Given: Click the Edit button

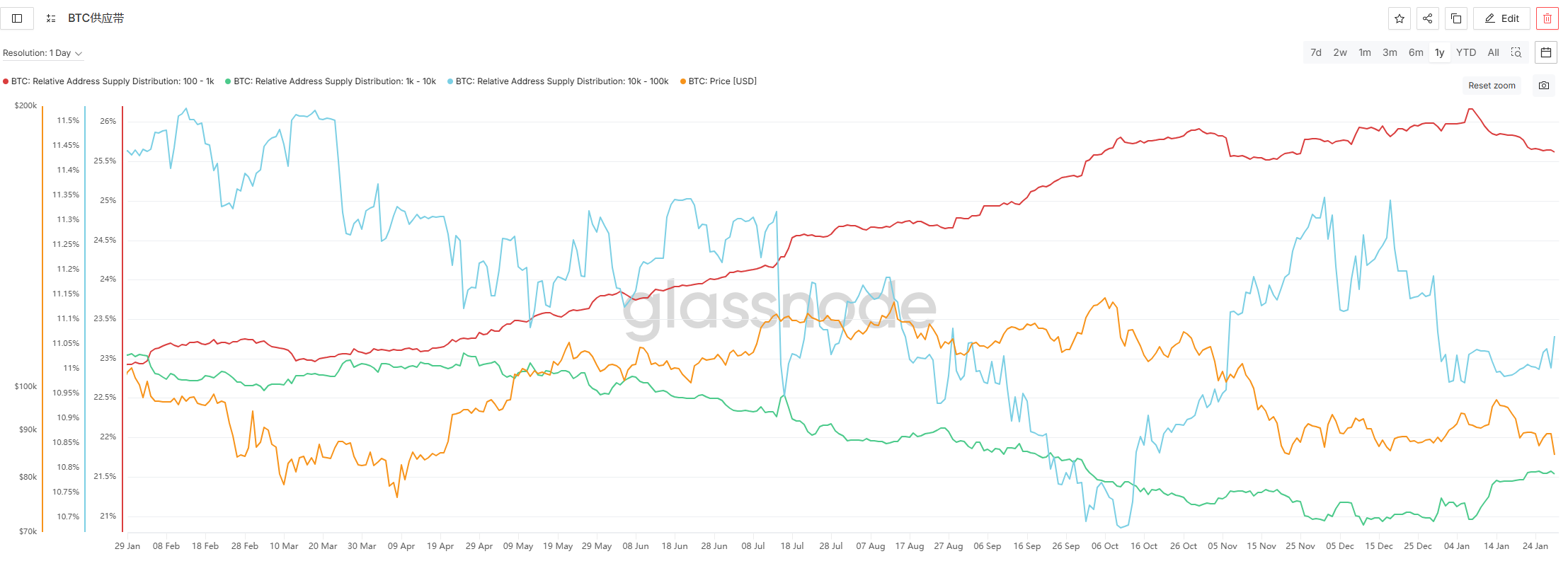Looking at the screenshot, I should [x=1501, y=18].
